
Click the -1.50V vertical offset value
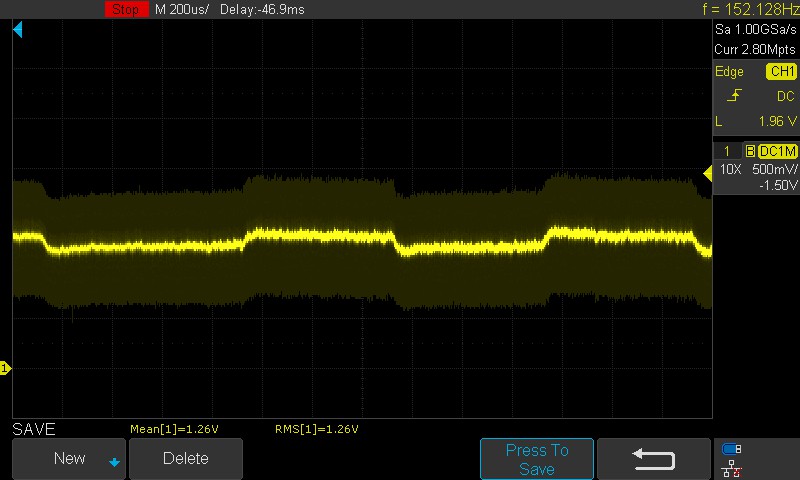[x=778, y=185]
